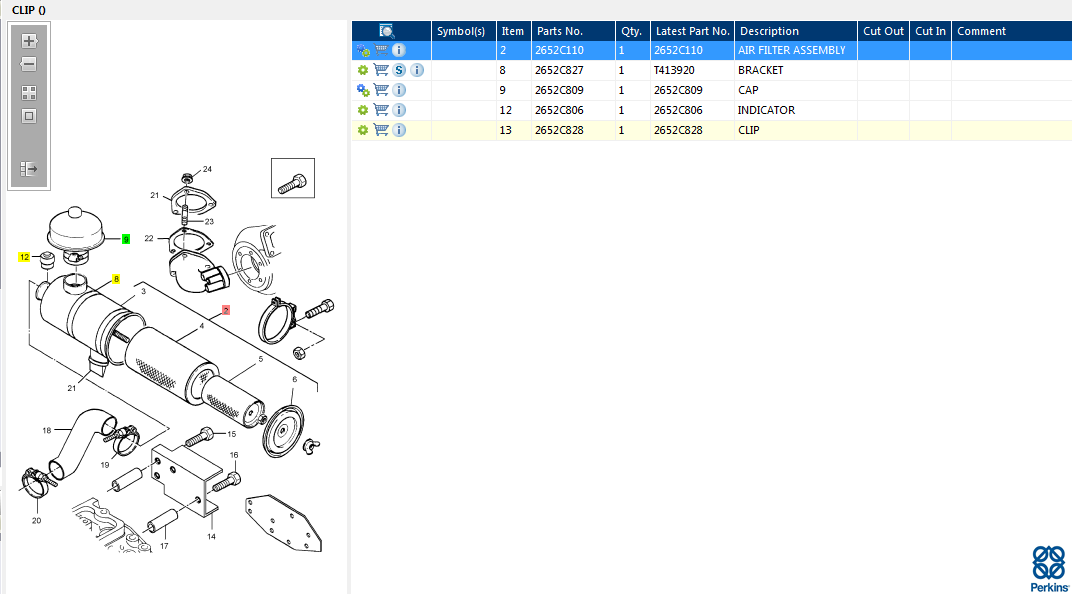The width and height of the screenshot is (1072, 594).
Task: Click the search icon in table header
Action: coord(387,31)
